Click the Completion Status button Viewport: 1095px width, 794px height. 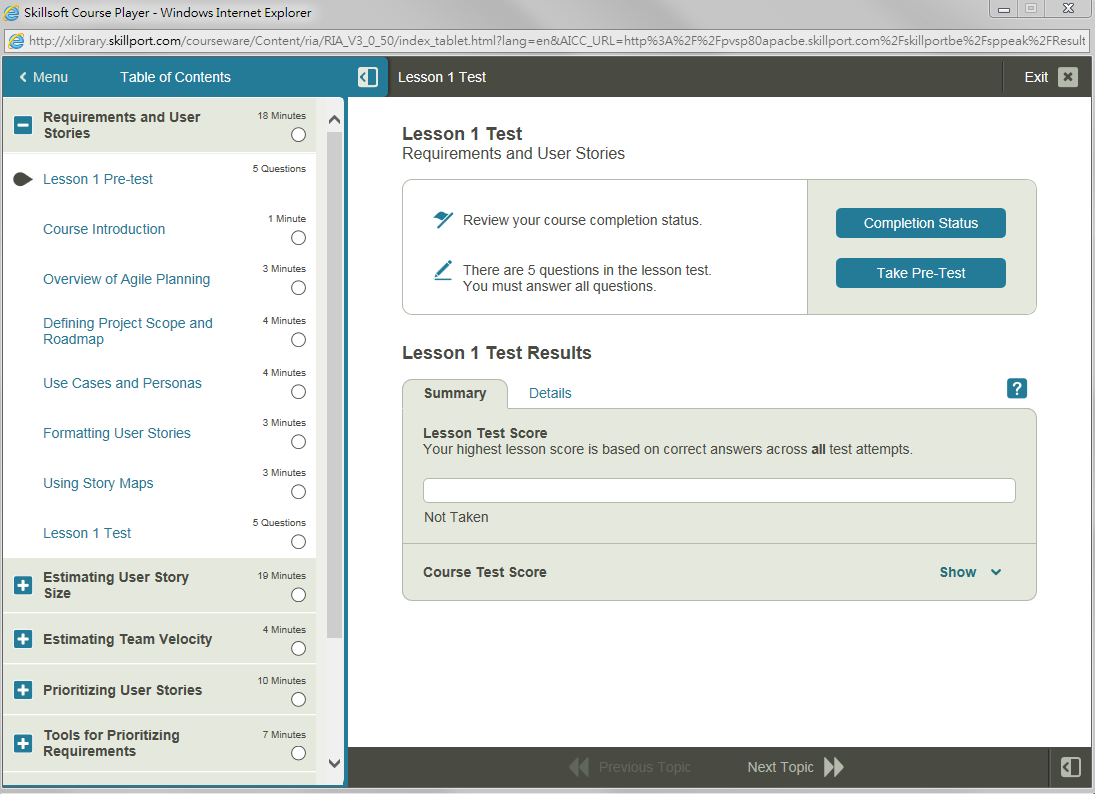920,223
